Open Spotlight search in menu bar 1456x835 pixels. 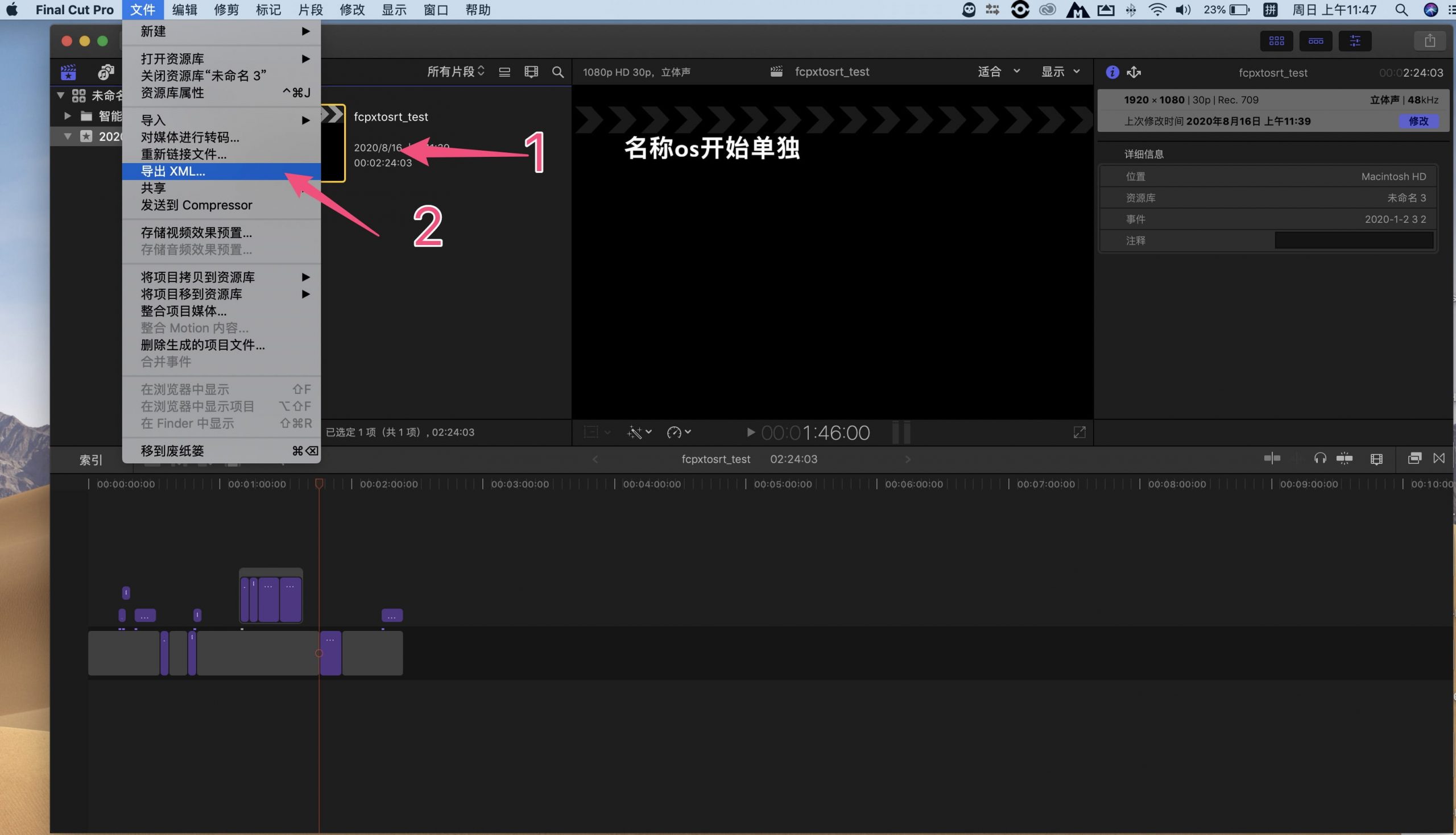point(1401,10)
